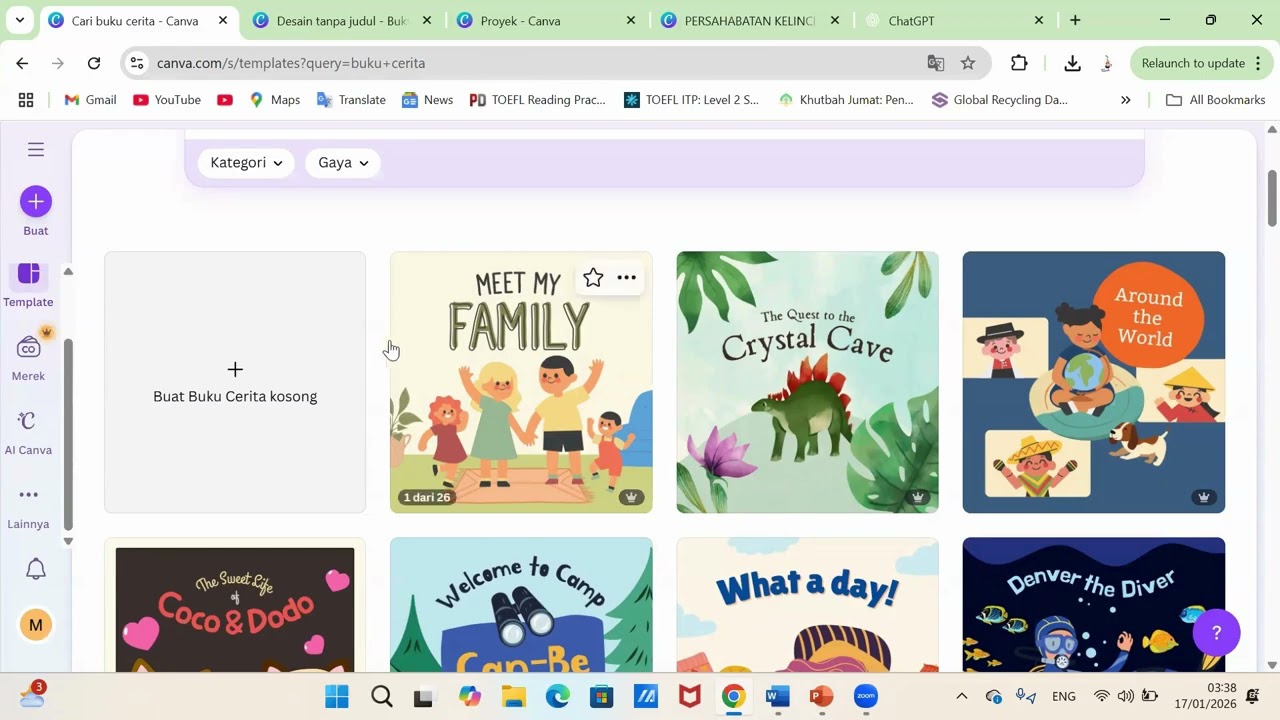Star the Meet My Family template
This screenshot has width=1280, height=720.
point(593,278)
